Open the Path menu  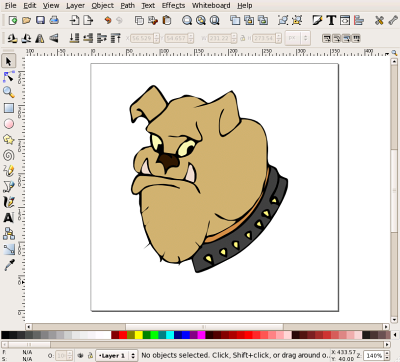[128, 6]
